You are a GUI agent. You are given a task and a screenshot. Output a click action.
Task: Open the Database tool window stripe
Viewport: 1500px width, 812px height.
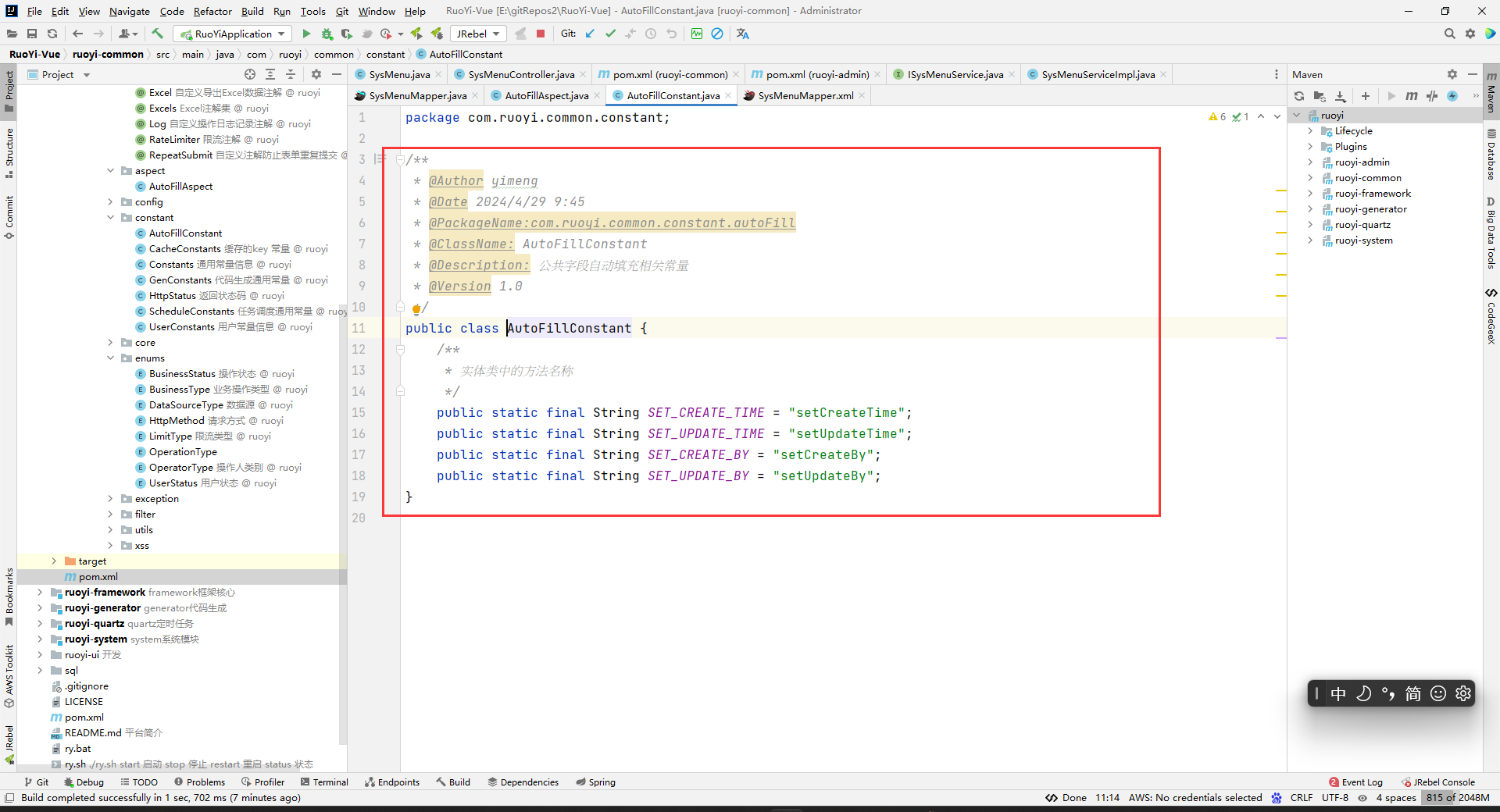[1491, 155]
